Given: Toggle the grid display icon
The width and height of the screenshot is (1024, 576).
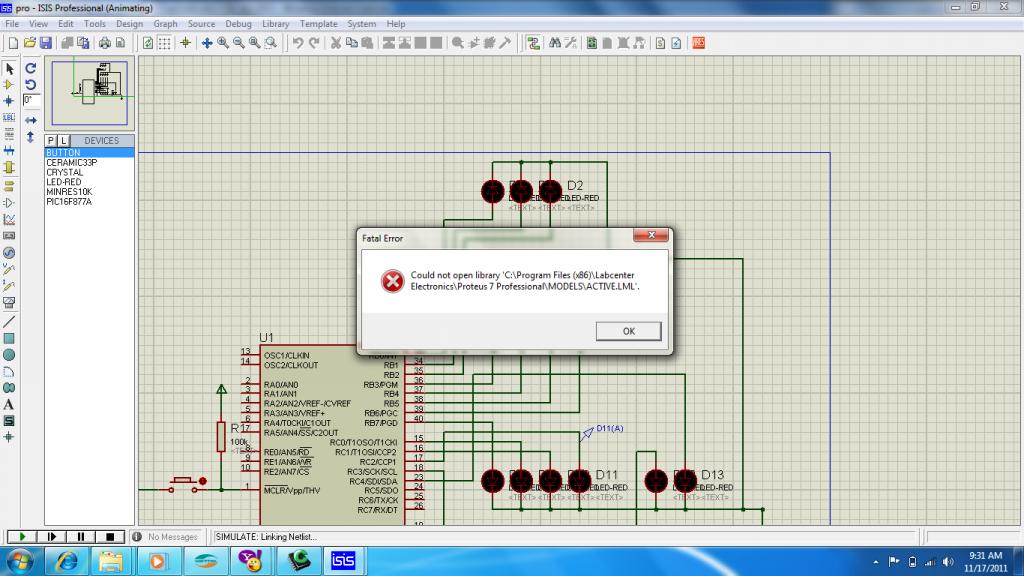Looking at the screenshot, I should pyautogui.click(x=165, y=43).
